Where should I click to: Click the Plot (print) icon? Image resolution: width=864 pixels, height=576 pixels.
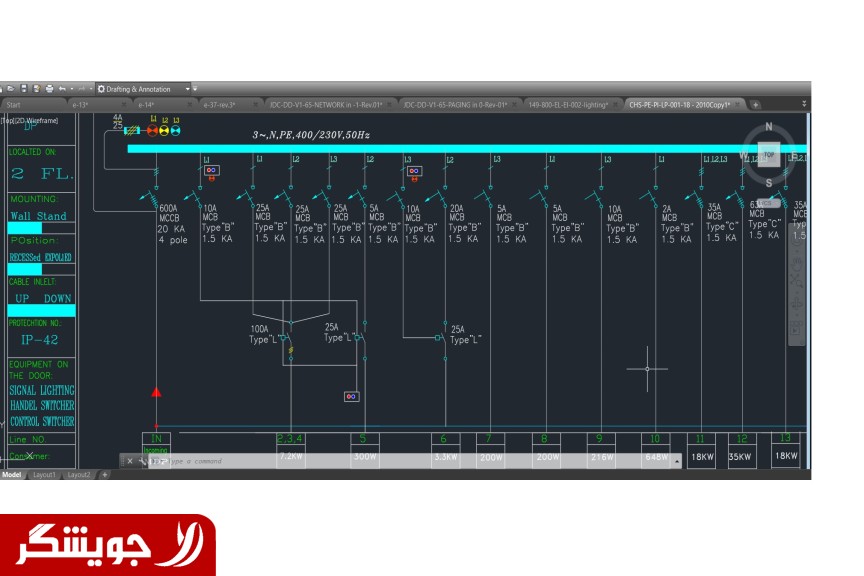click(x=50, y=88)
